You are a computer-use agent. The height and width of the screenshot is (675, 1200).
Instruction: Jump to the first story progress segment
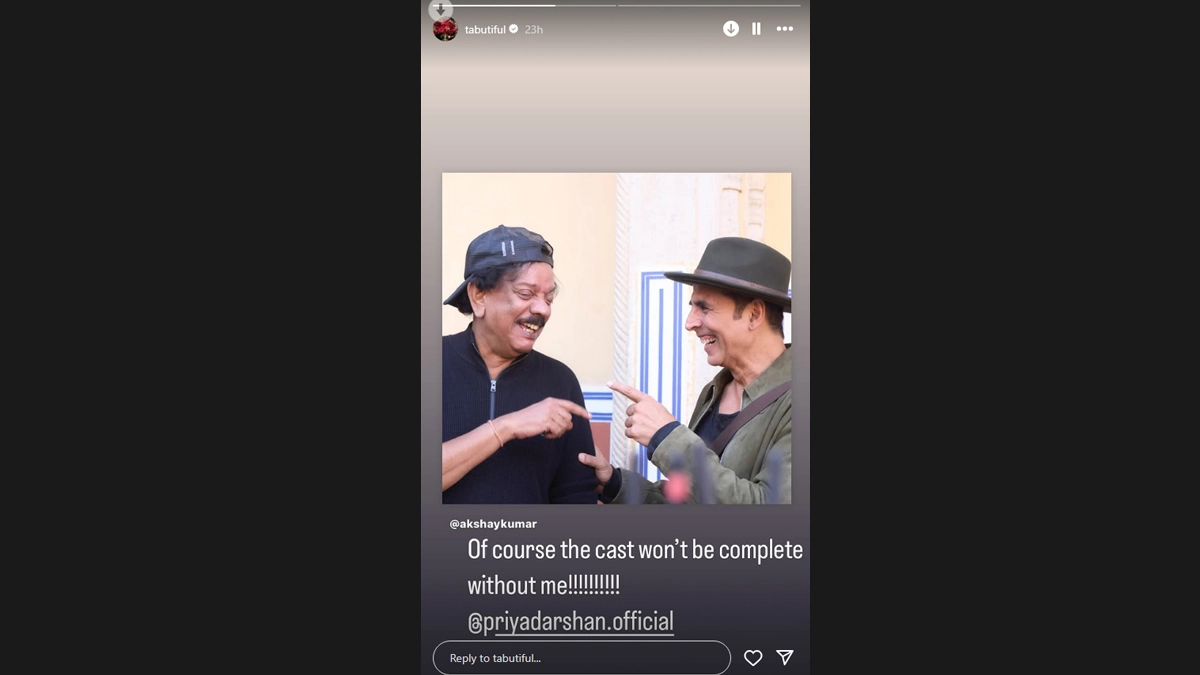tap(522, 5)
